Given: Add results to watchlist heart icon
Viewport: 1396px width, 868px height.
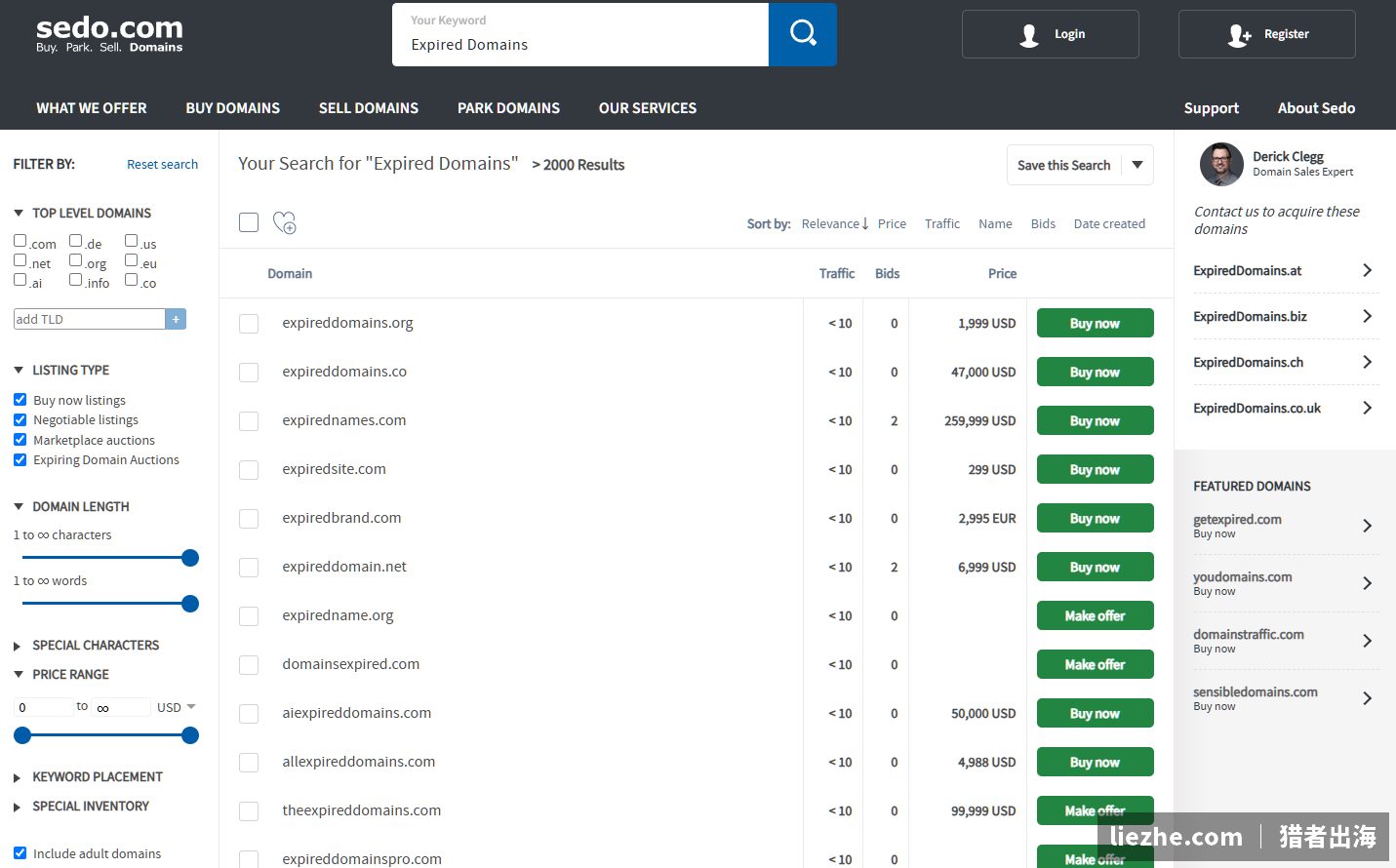Looking at the screenshot, I should 284,222.
